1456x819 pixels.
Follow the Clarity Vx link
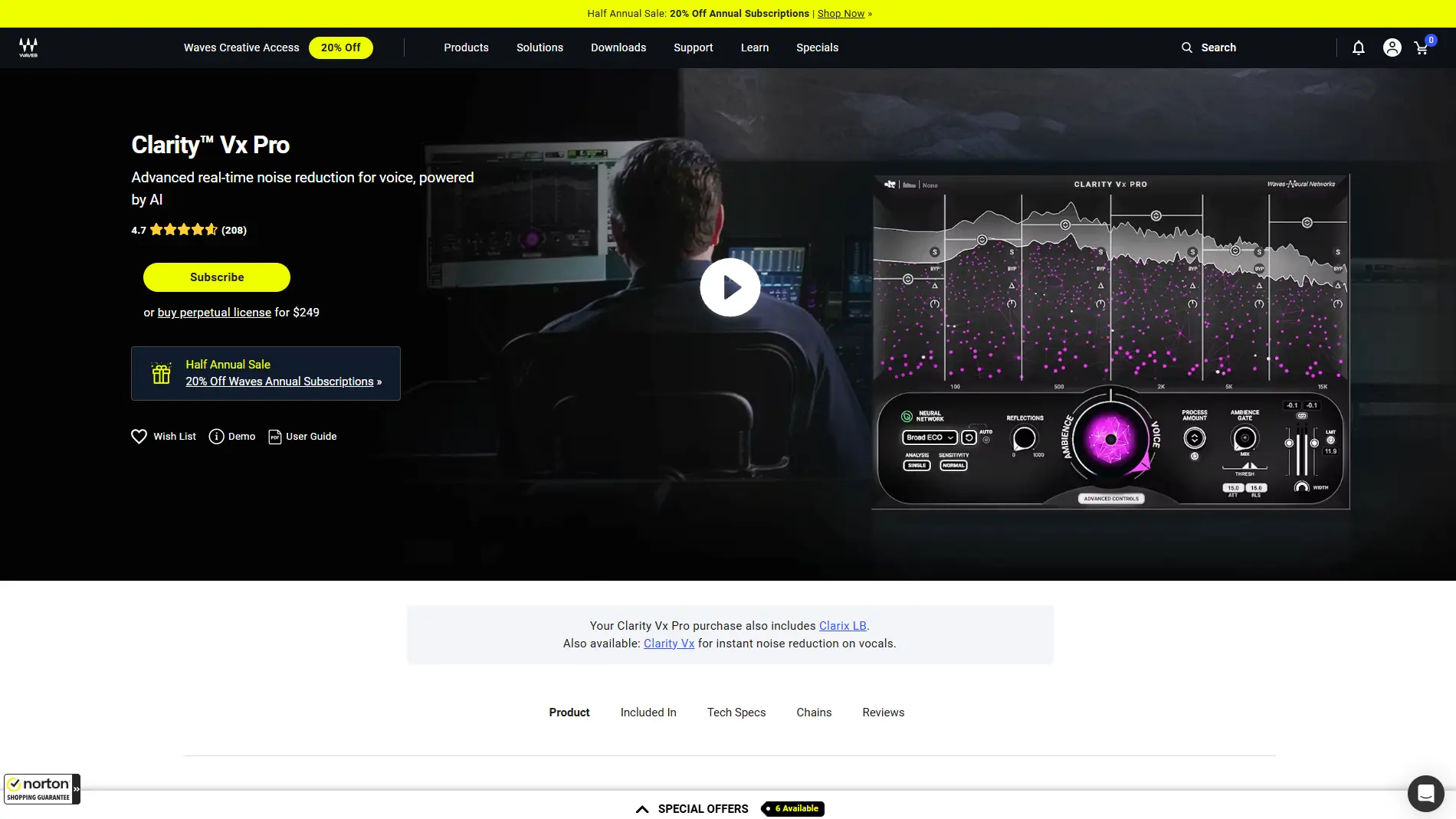click(x=669, y=644)
